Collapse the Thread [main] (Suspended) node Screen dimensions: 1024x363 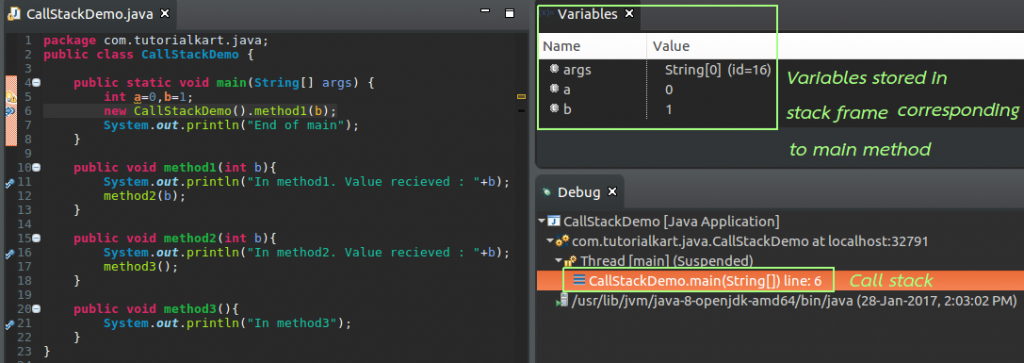[x=558, y=260]
